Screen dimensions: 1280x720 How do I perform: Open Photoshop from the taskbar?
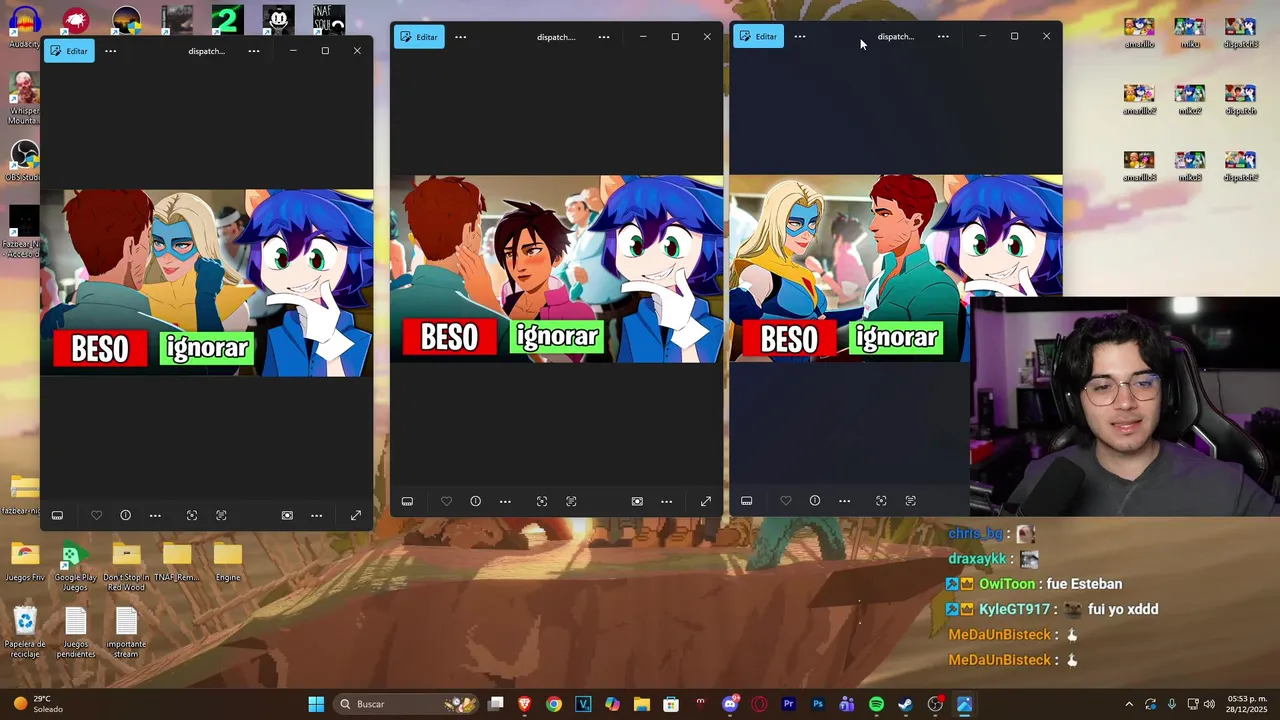pyautogui.click(x=817, y=704)
